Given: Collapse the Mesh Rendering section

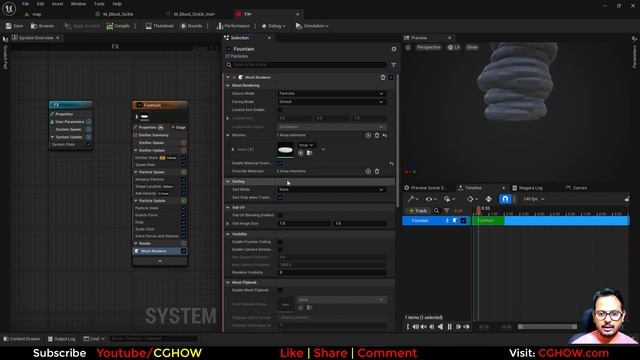Looking at the screenshot, I should point(228,86).
